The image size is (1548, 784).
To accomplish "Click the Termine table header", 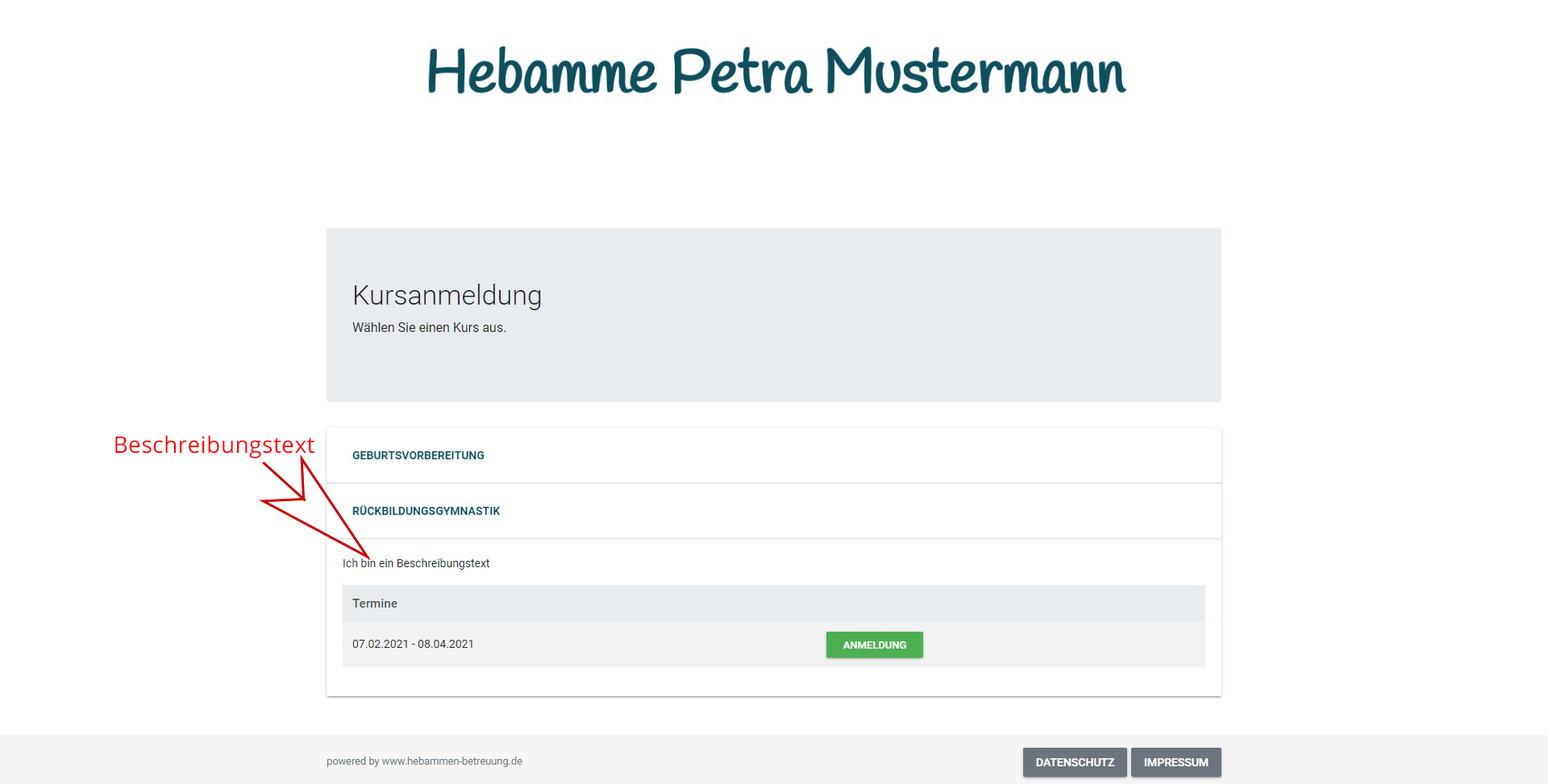I will 375,604.
